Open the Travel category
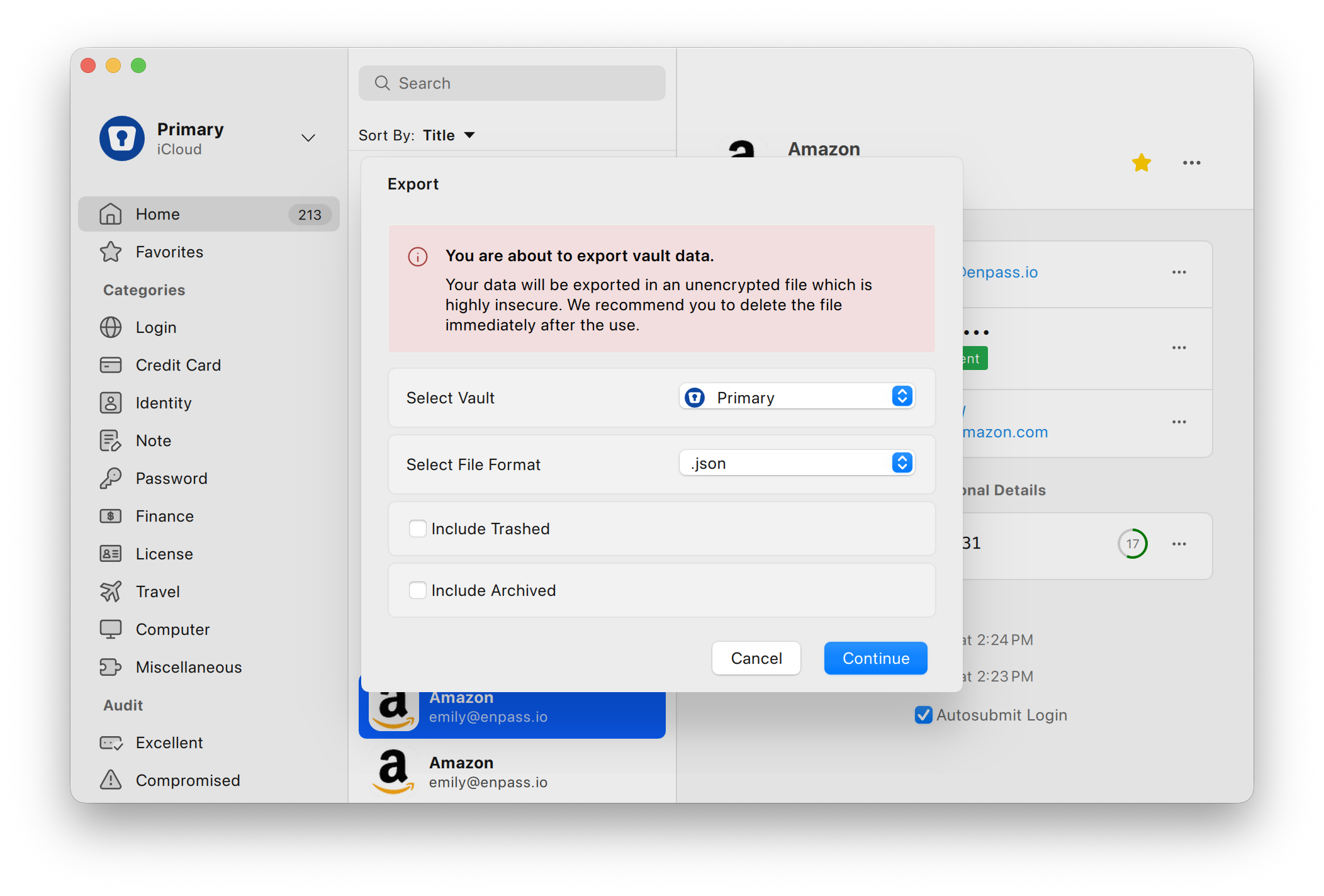1324x896 pixels. (x=209, y=591)
